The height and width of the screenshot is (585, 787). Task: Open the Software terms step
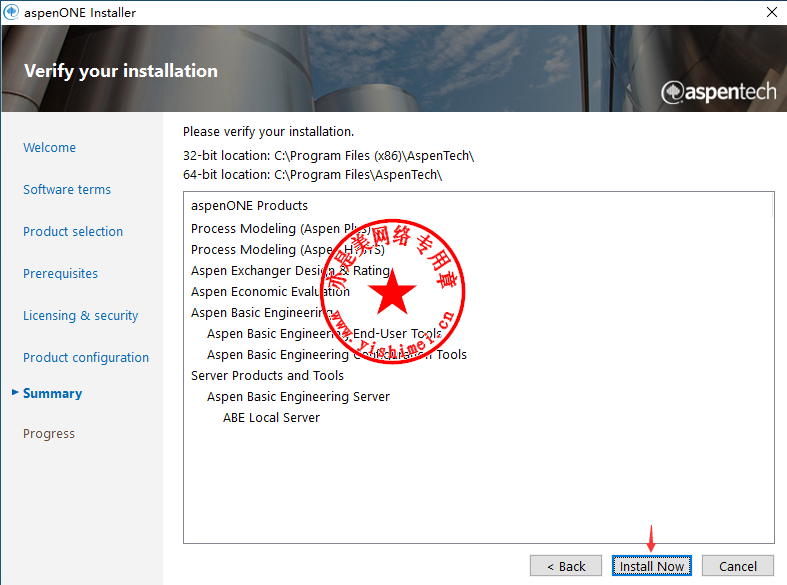67,190
